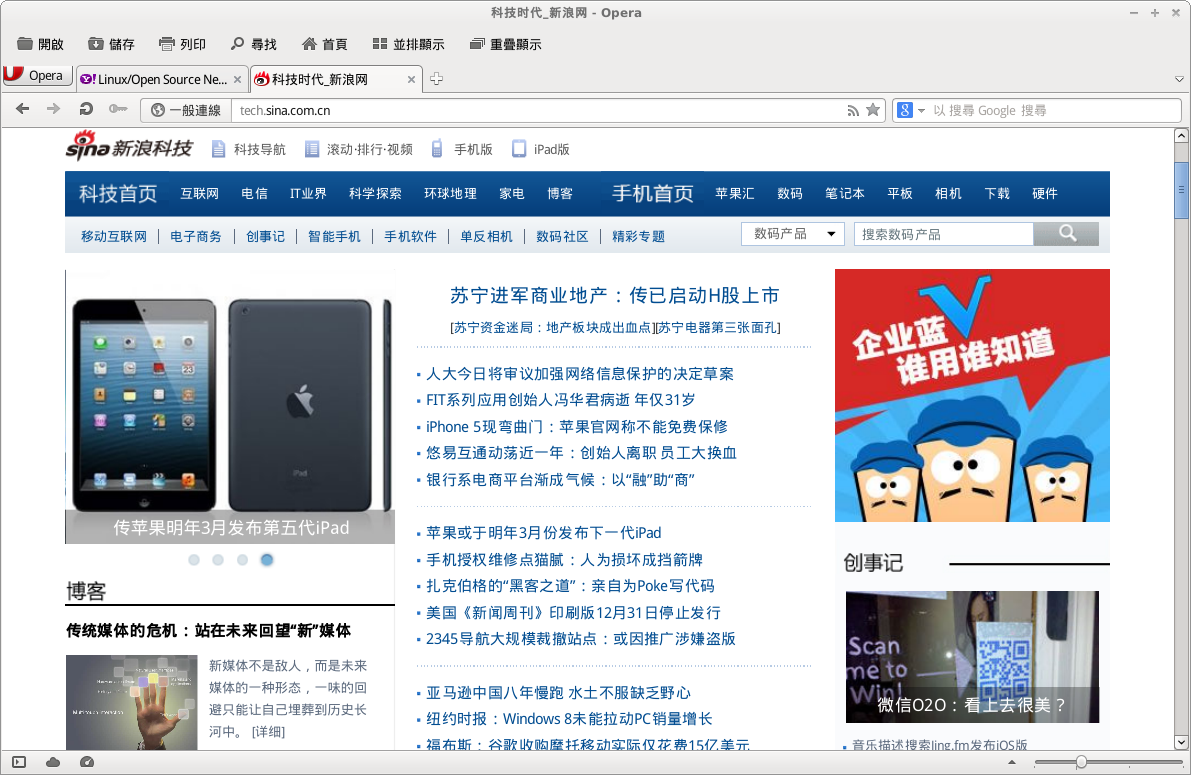Toggle the panel icon in status bar
This screenshot has width=1191, height=775.
click(19, 762)
